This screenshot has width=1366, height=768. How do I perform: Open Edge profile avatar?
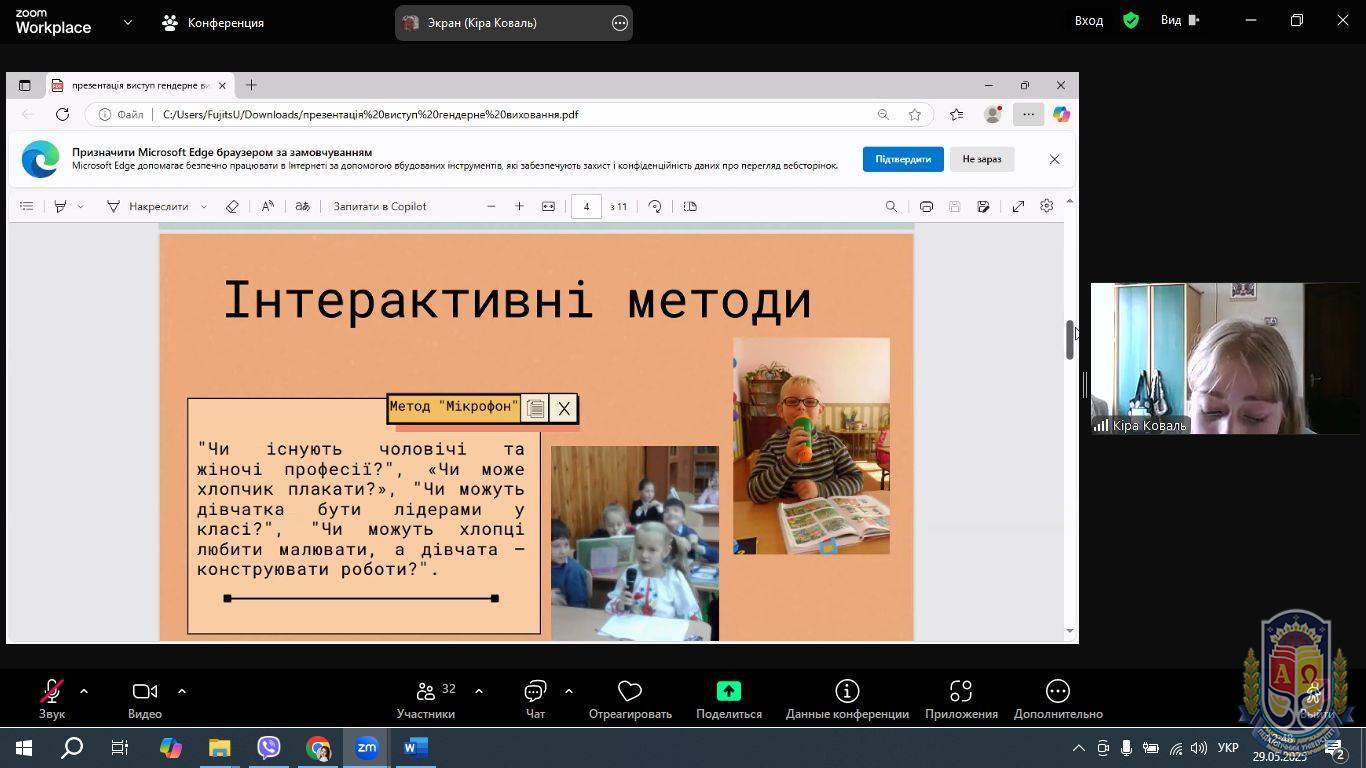[x=992, y=114]
